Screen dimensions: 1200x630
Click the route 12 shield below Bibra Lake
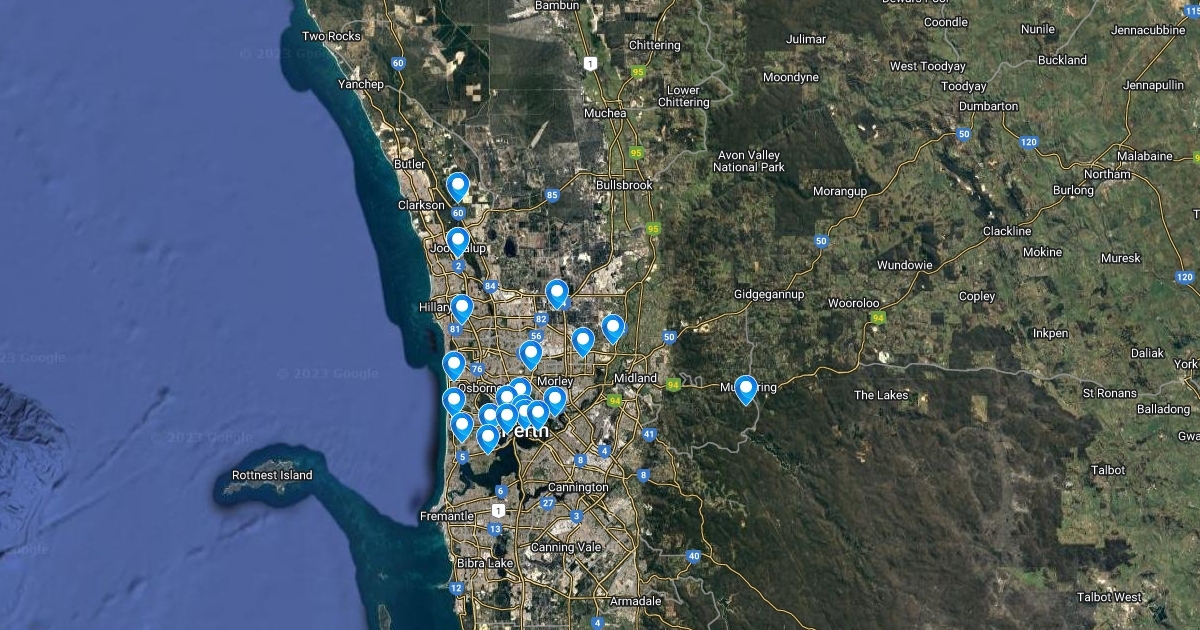pos(456,588)
